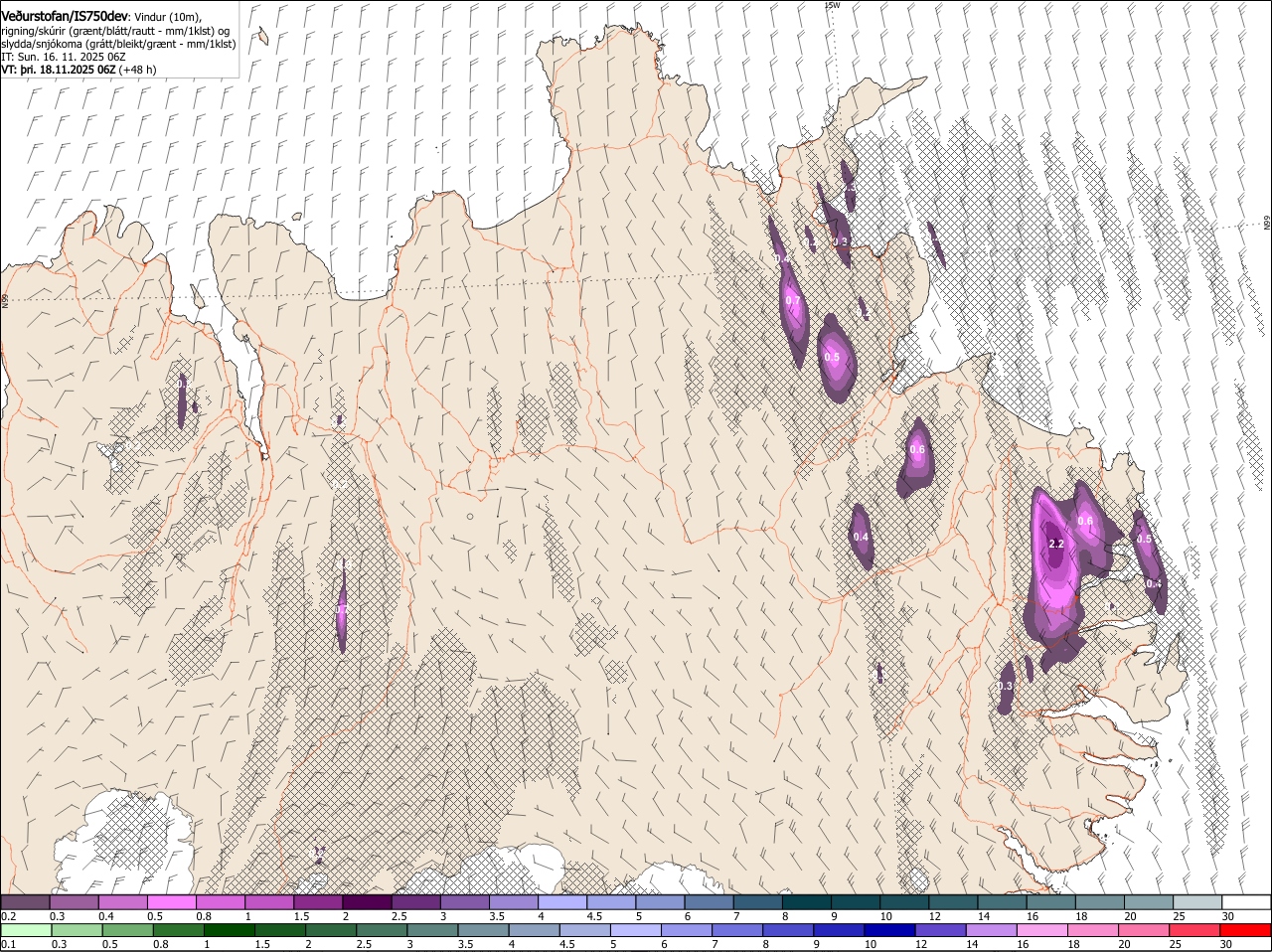Select the medium green 0.5 rain legend swatch
This screenshot has height=952, width=1272.
pyautogui.click(x=126, y=930)
